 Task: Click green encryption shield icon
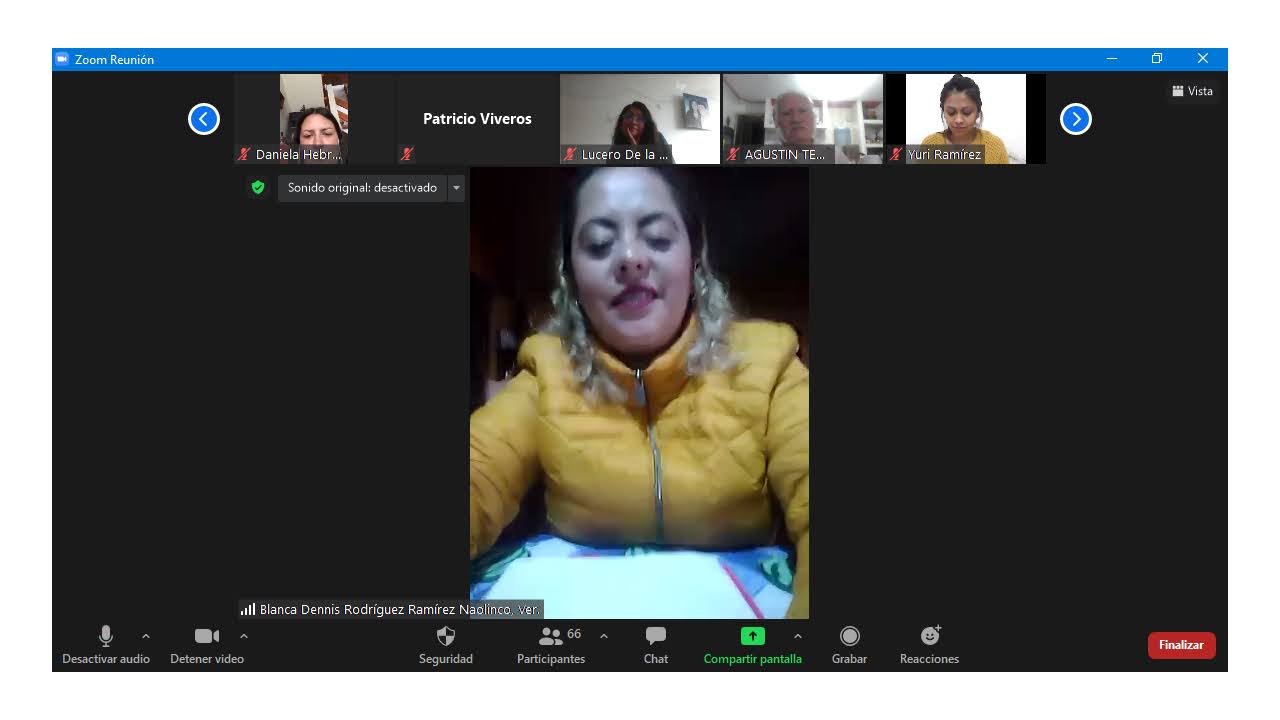[258, 187]
